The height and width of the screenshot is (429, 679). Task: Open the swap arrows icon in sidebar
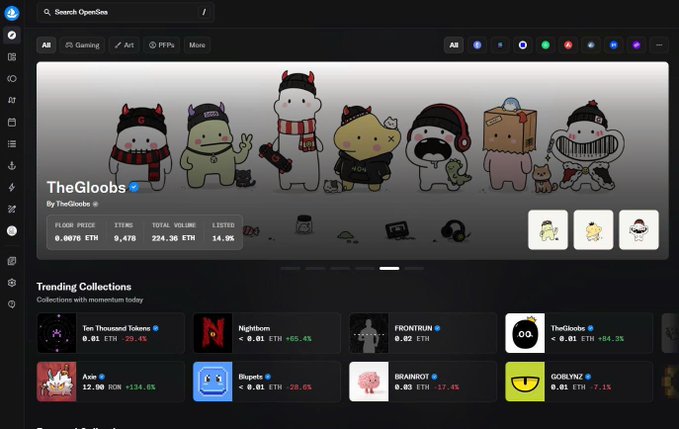12,100
